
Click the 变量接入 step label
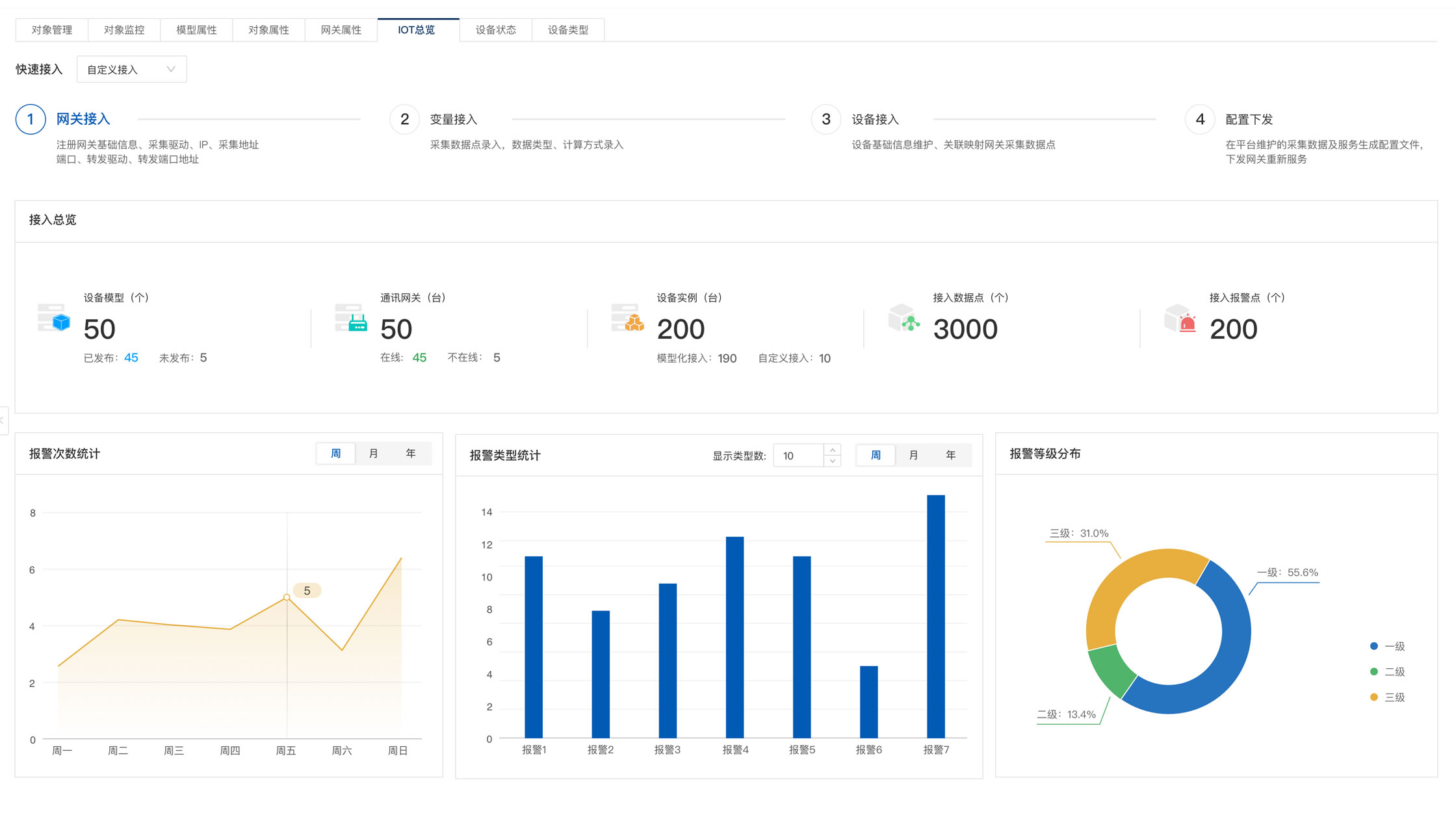click(x=453, y=120)
